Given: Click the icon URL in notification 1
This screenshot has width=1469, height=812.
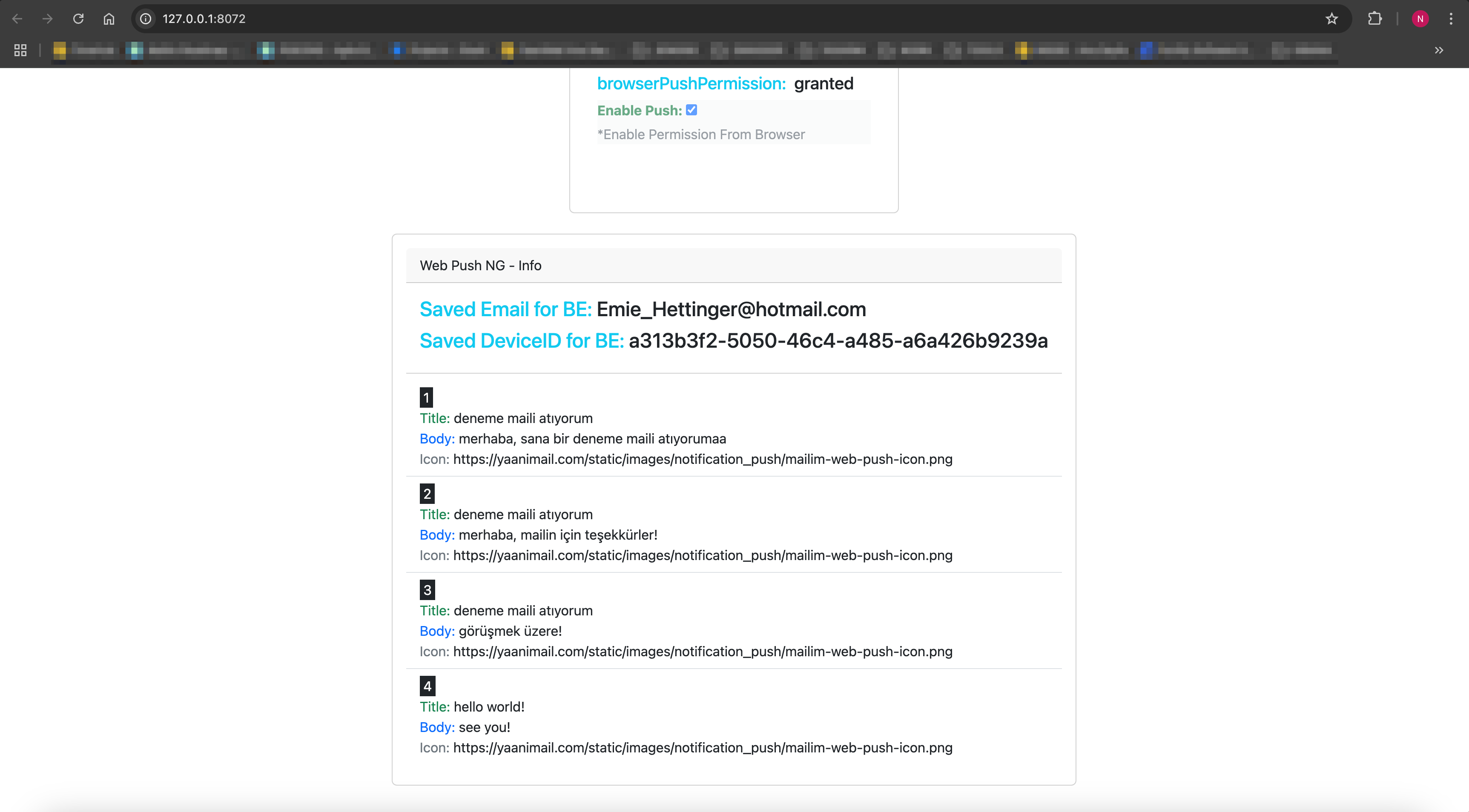Looking at the screenshot, I should tap(703, 459).
